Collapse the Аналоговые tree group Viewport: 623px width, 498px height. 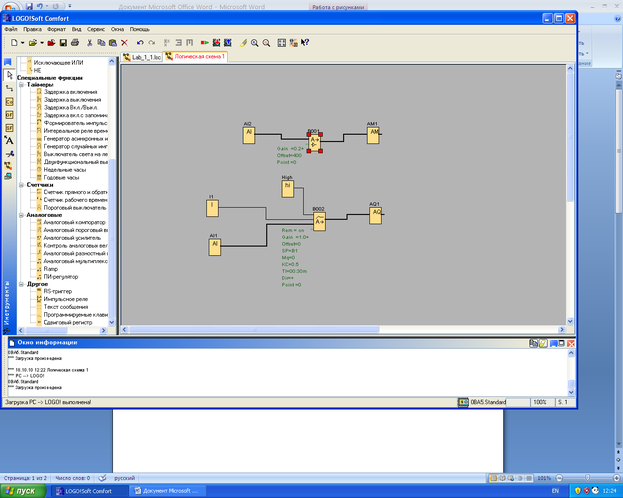pyautogui.click(x=21, y=215)
